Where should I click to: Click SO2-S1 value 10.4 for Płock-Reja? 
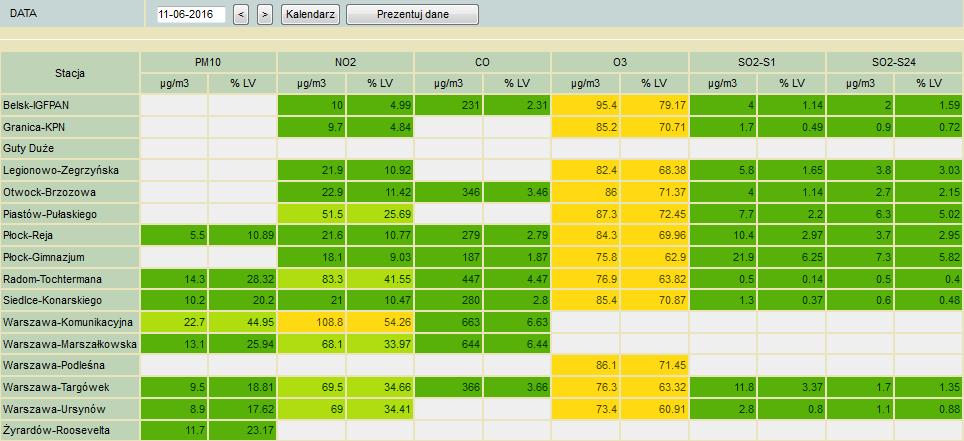[x=723, y=236]
